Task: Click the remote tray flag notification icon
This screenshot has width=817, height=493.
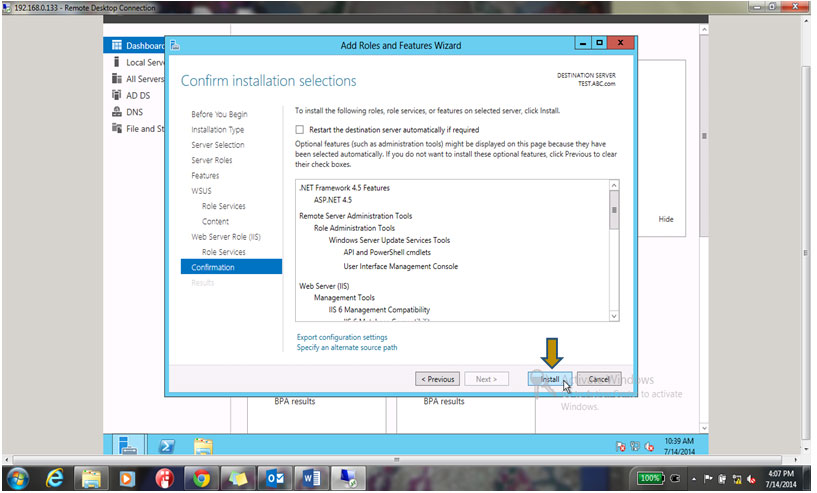Action: tap(620, 447)
